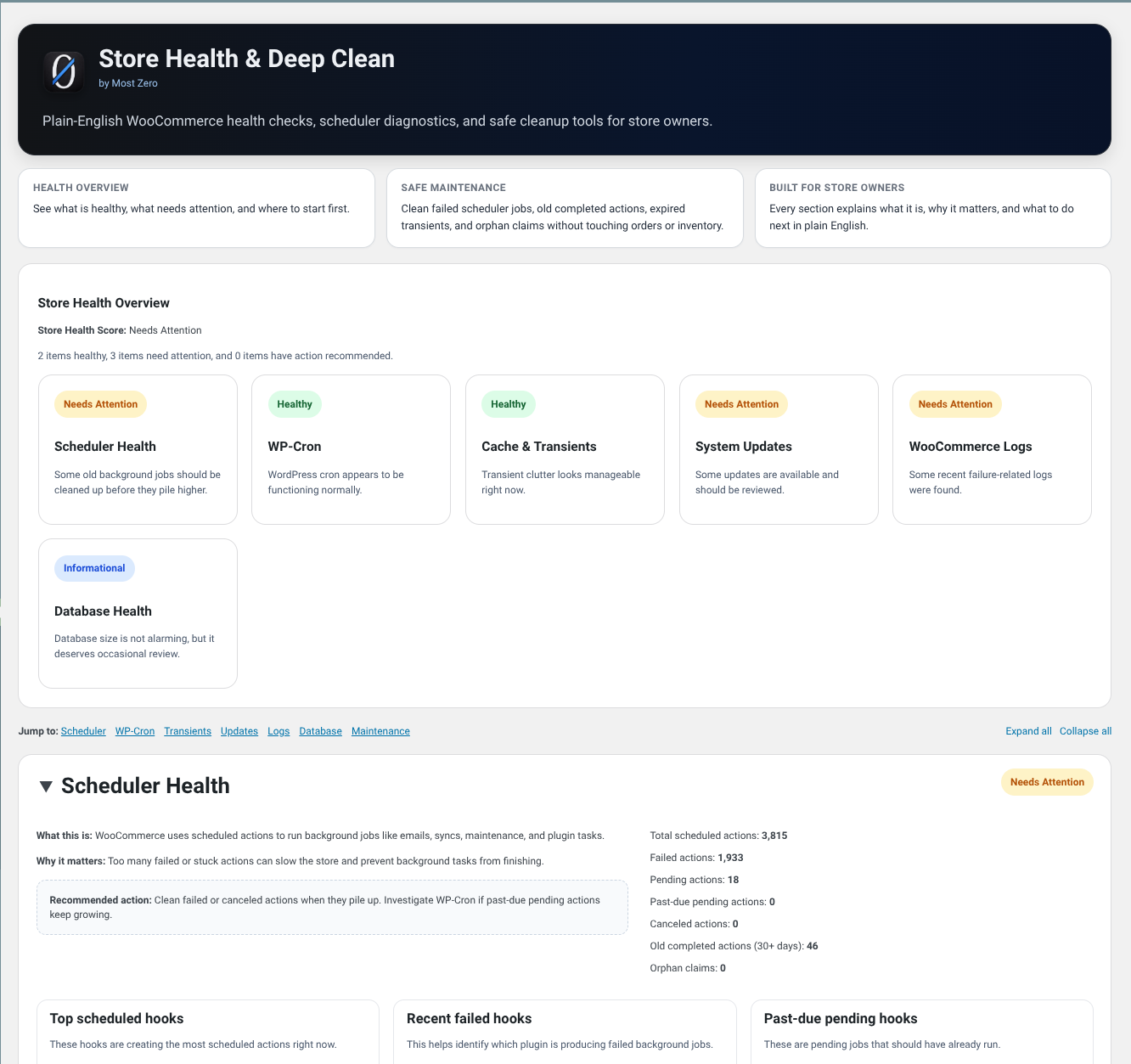The height and width of the screenshot is (1064, 1131).
Task: Jump to the Updates section
Action: [x=239, y=730]
